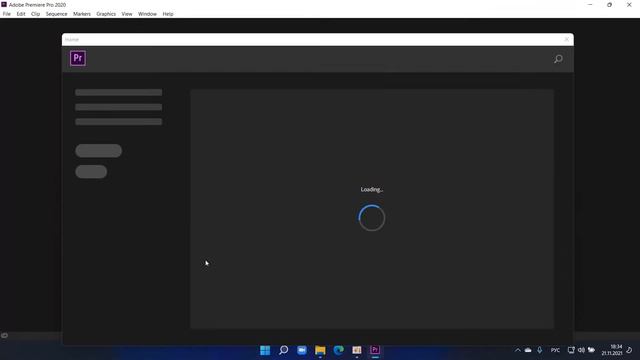Open Windows taskbar search

283,350
